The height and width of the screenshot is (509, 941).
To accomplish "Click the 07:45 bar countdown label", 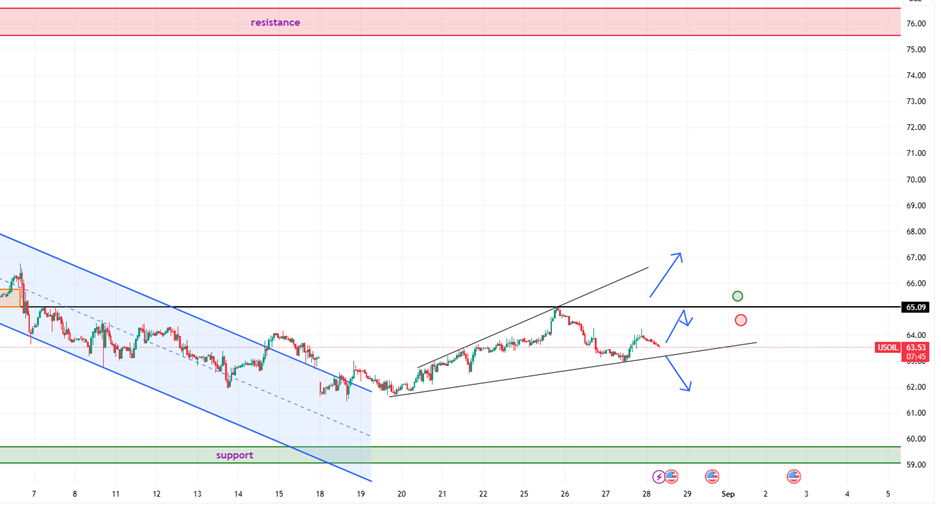I will [x=915, y=357].
